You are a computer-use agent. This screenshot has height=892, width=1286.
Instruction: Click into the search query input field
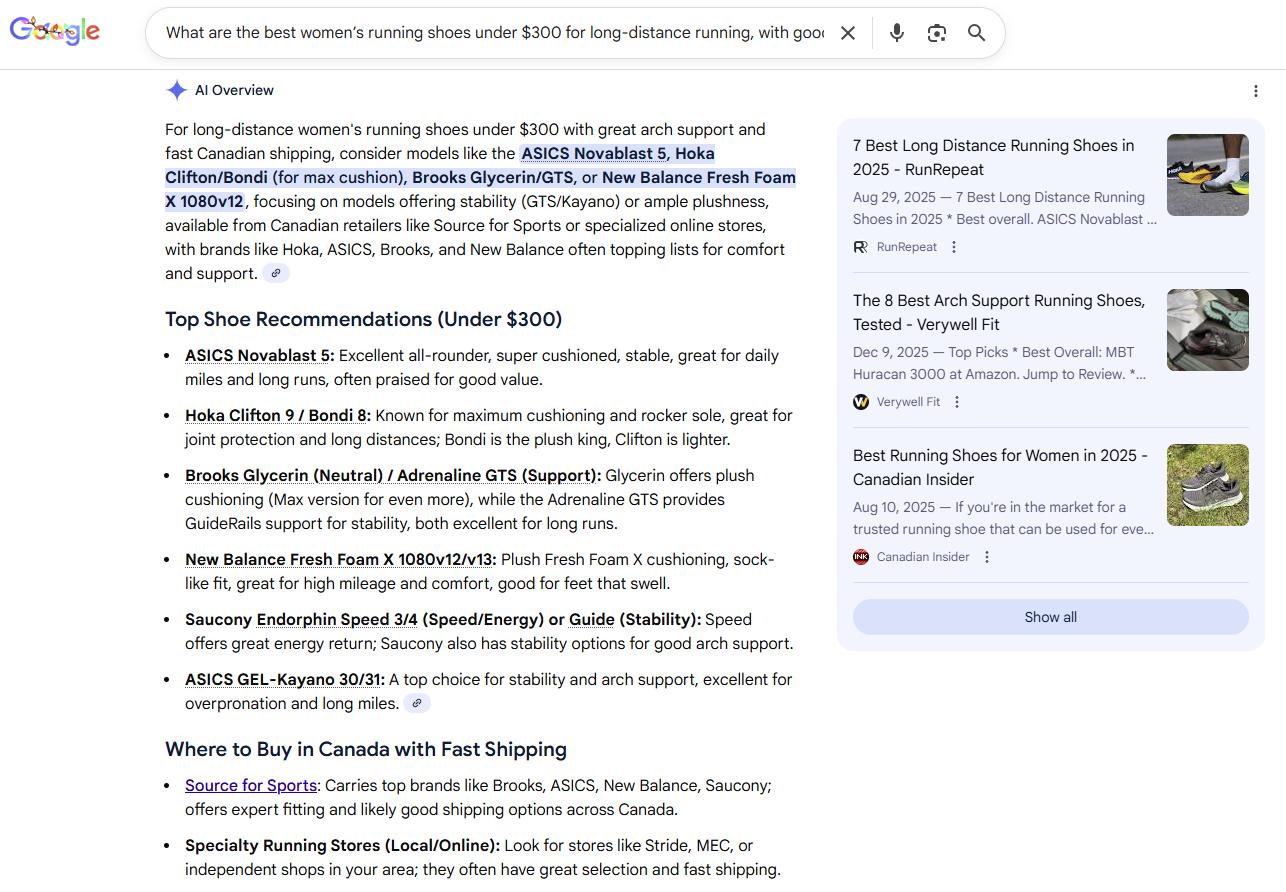click(x=494, y=33)
